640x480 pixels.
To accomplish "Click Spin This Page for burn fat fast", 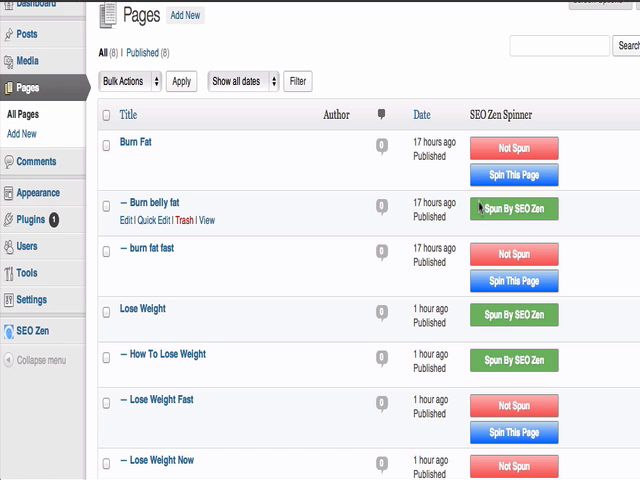I will tap(514, 281).
